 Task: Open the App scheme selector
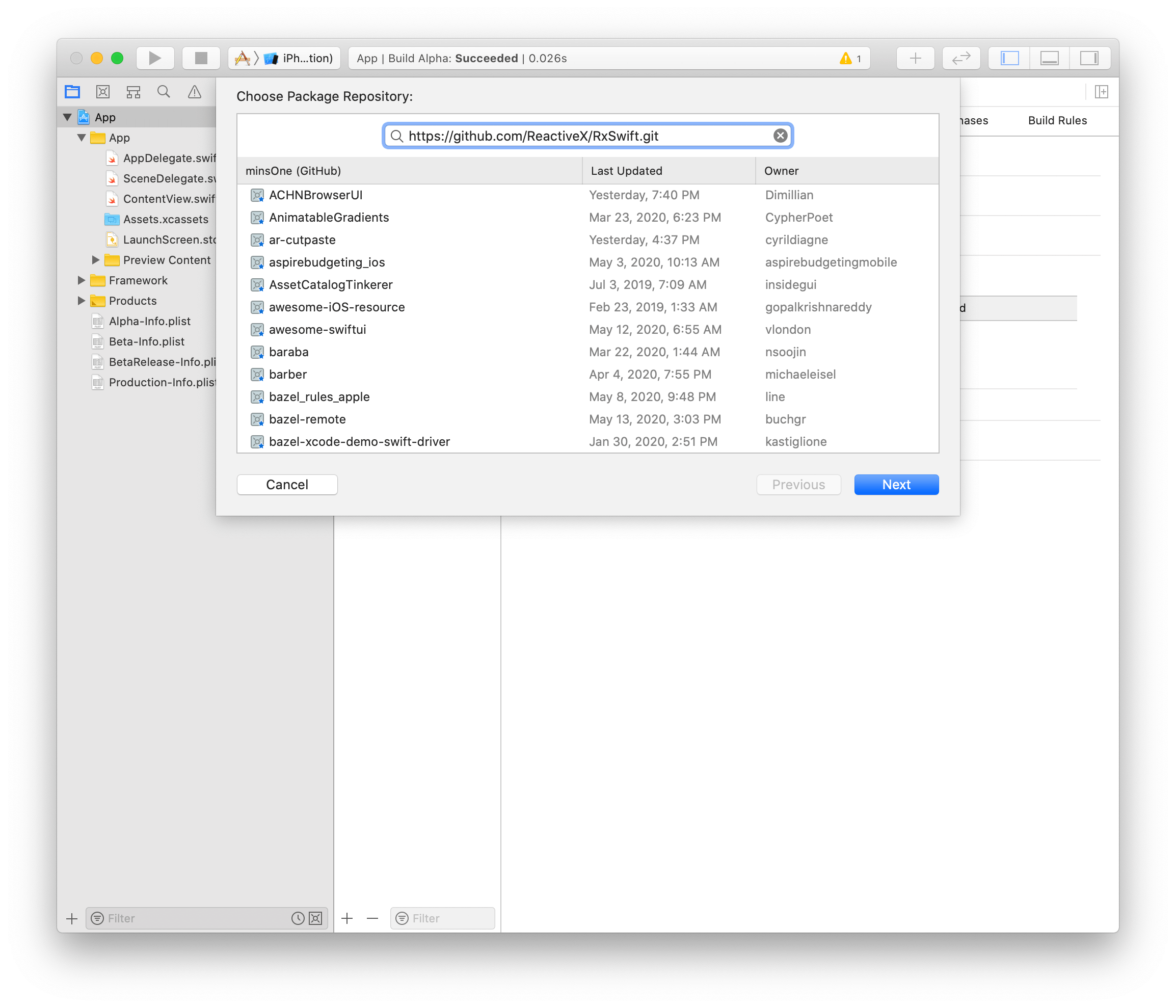click(x=243, y=58)
